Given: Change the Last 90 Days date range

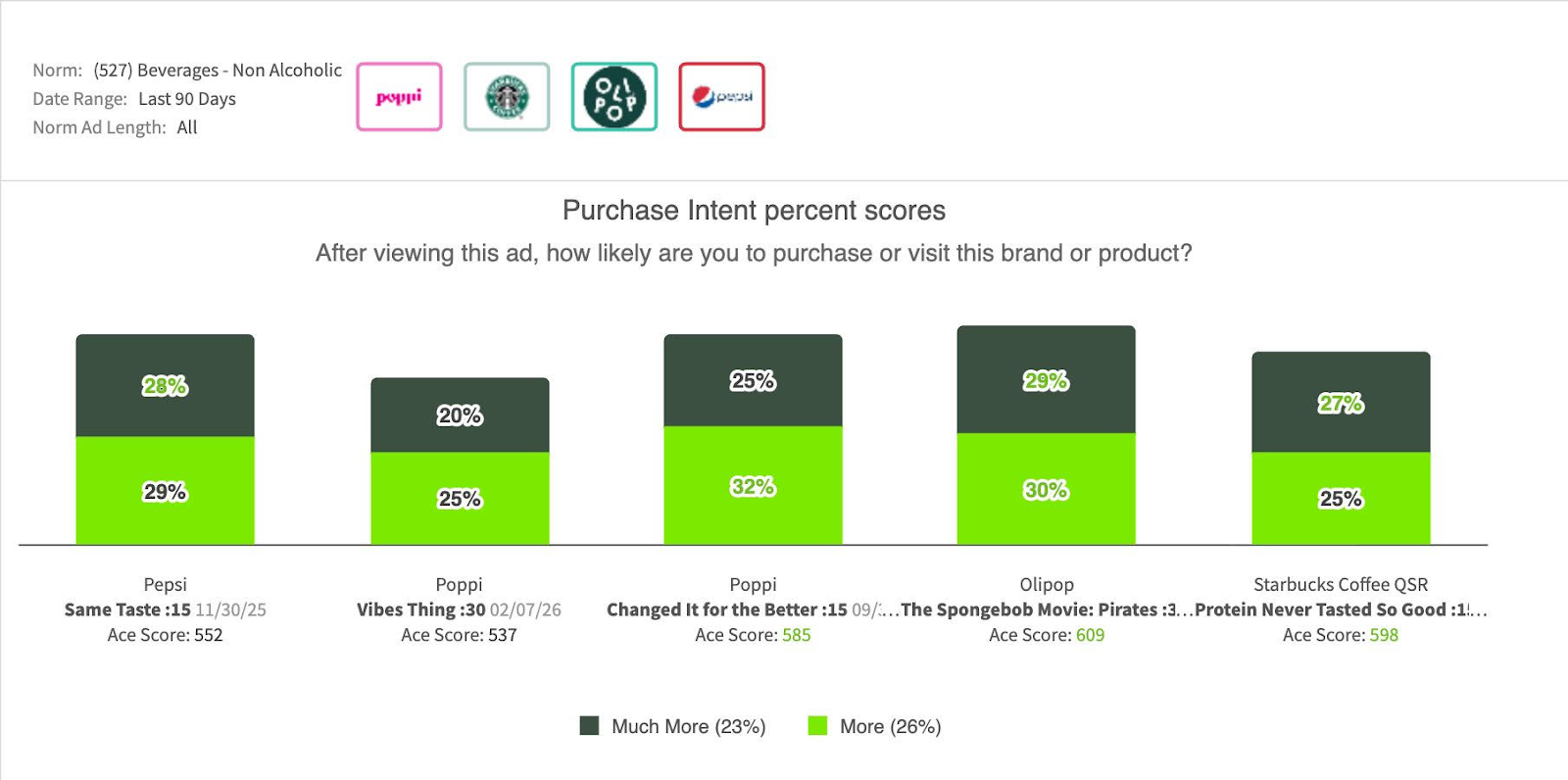Looking at the screenshot, I should pyautogui.click(x=187, y=99).
